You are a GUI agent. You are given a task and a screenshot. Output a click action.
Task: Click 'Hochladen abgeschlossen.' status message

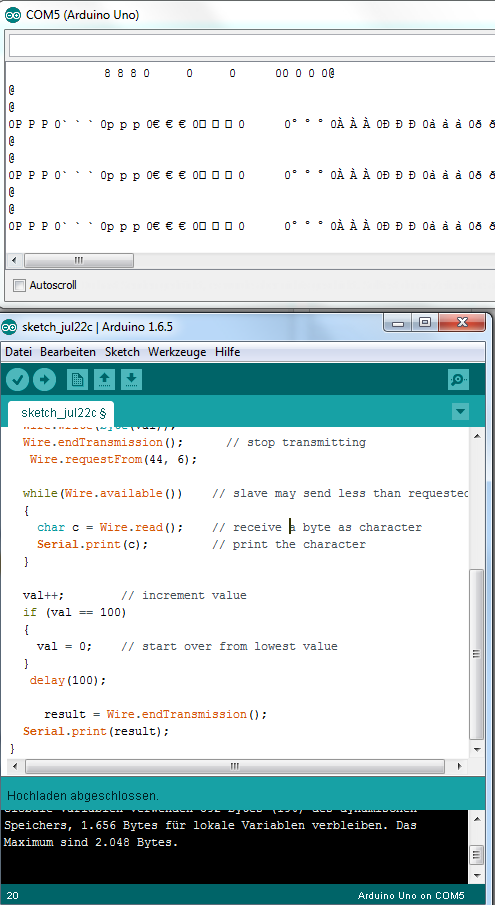coord(82,796)
